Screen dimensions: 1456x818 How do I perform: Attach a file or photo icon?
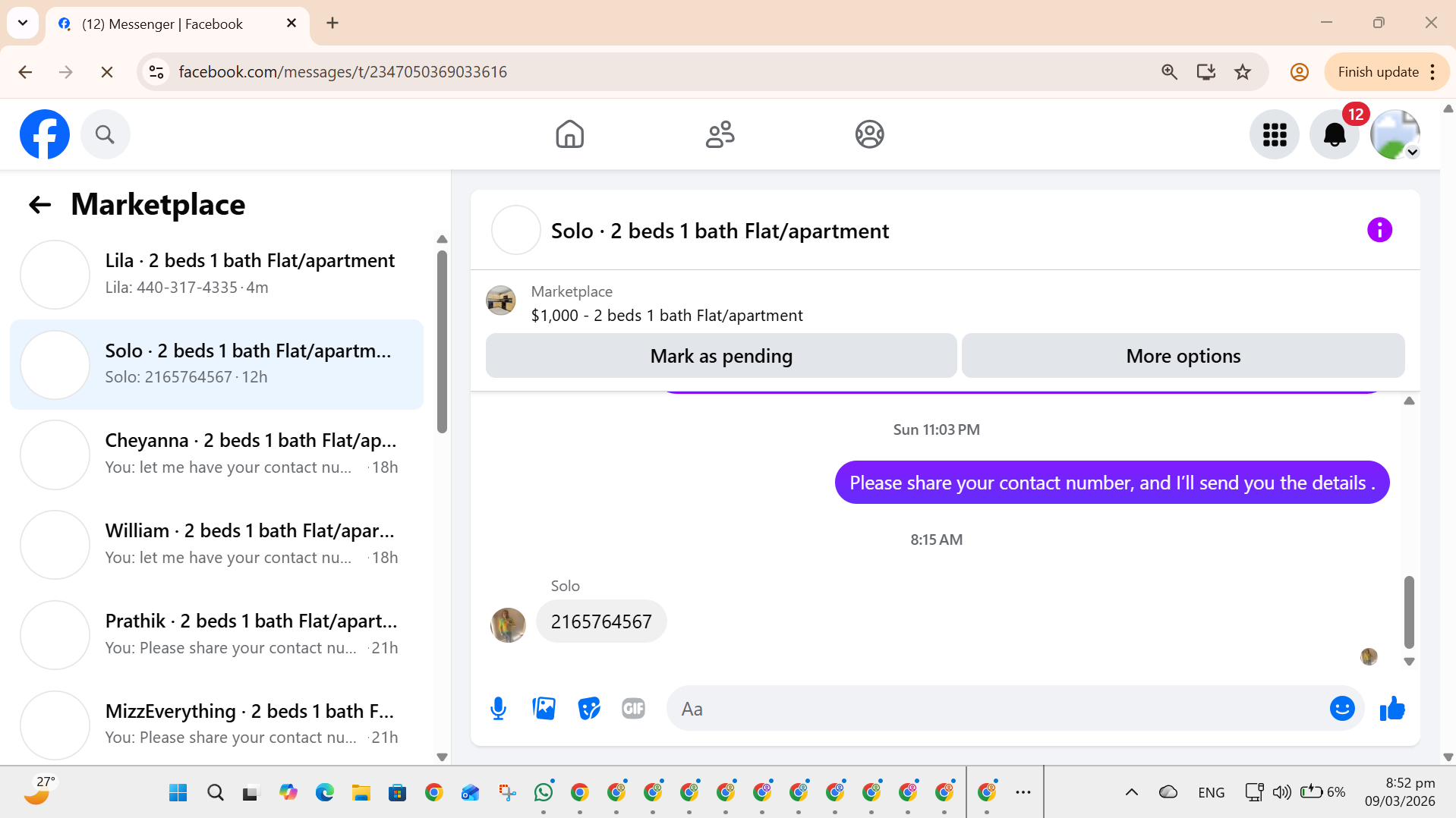coord(544,709)
